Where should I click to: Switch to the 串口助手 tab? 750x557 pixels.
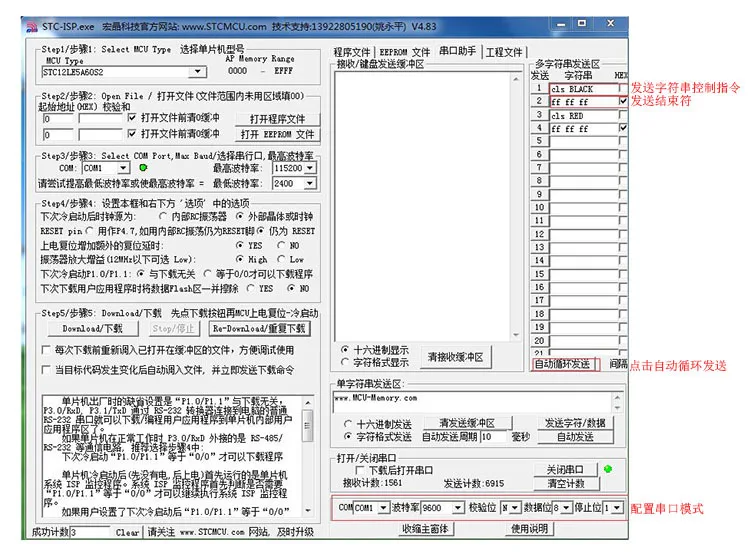457,51
